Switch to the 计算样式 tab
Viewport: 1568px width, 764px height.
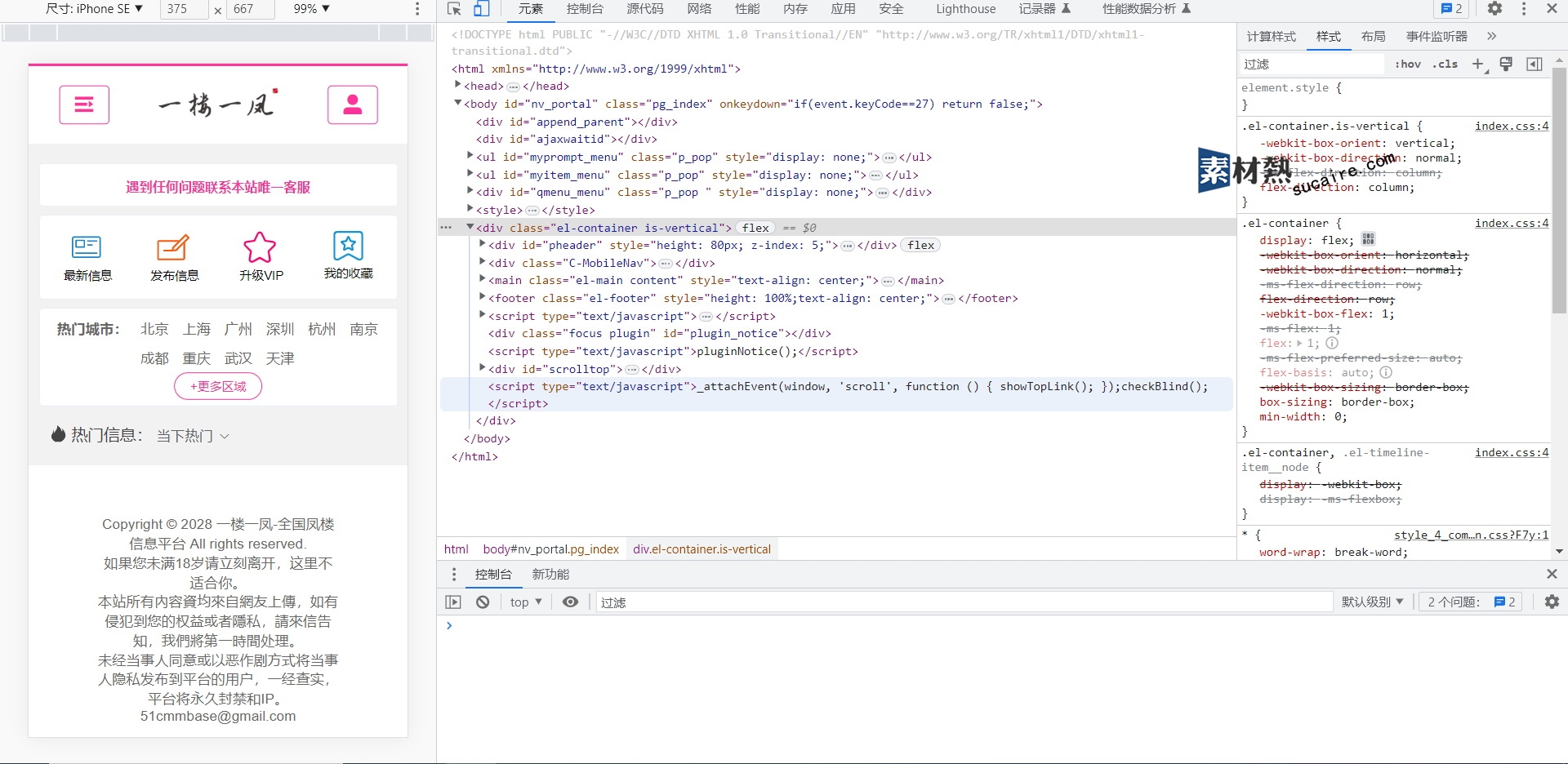point(1271,36)
